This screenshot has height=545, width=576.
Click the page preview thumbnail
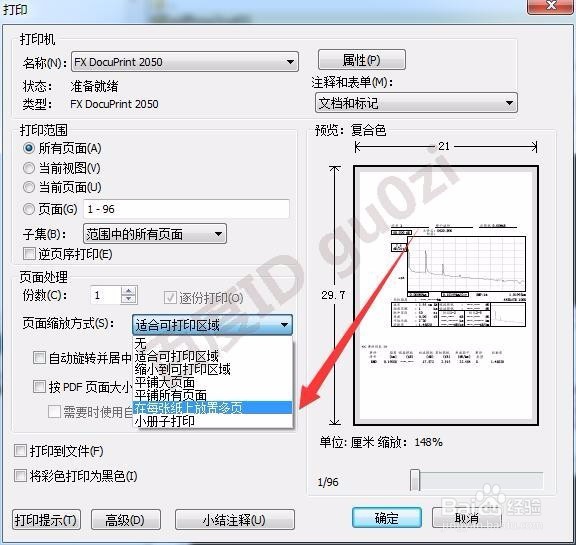click(x=446, y=295)
